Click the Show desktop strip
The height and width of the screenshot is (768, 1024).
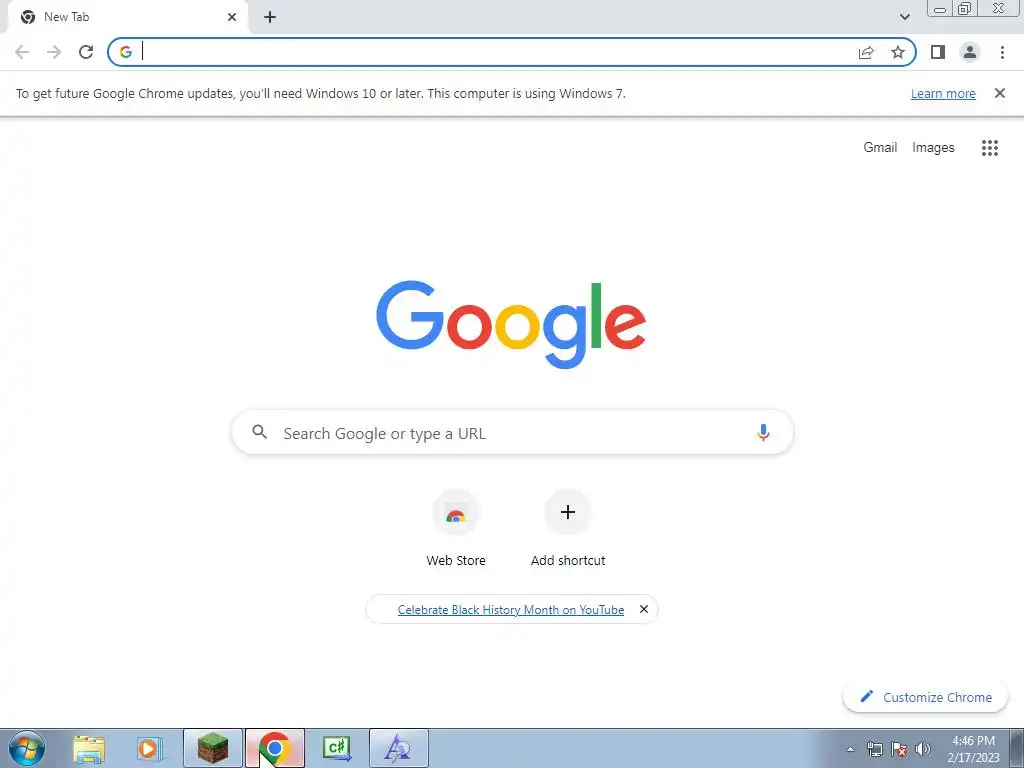click(x=1016, y=749)
